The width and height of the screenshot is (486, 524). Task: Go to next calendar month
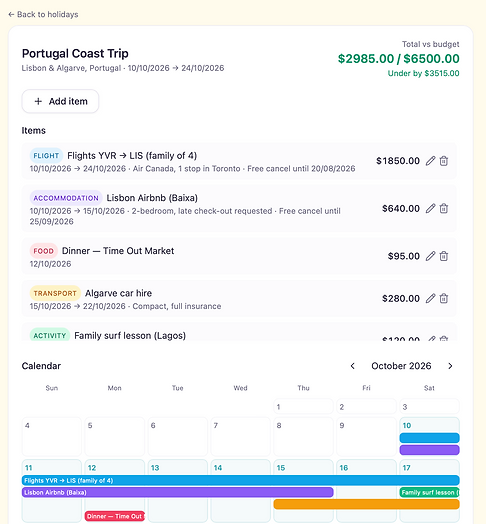(x=450, y=366)
